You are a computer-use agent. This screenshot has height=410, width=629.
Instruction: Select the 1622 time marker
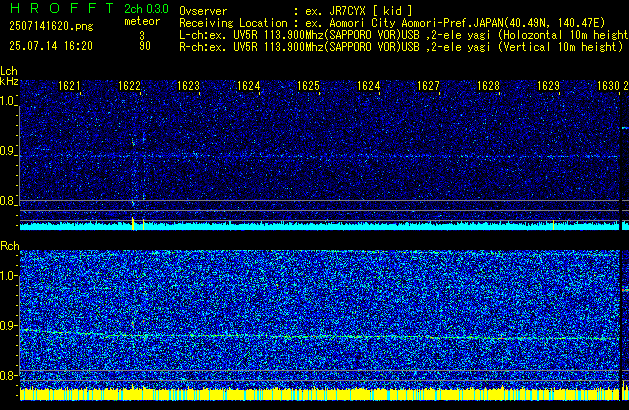pos(130,86)
